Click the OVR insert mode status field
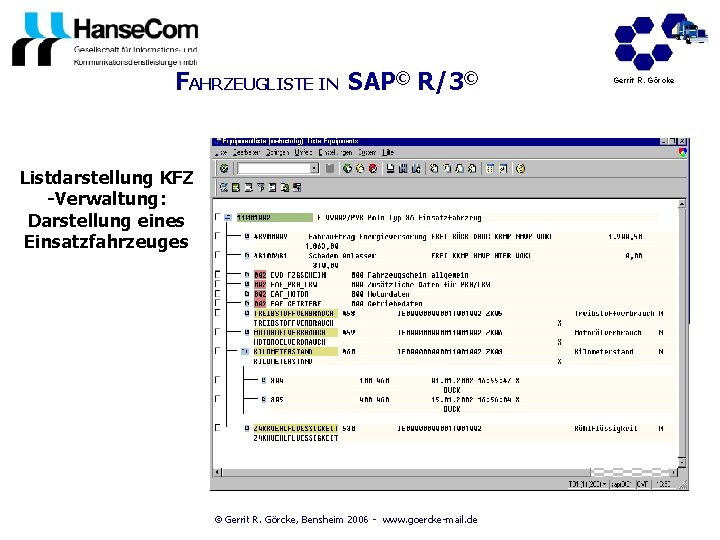 [642, 484]
